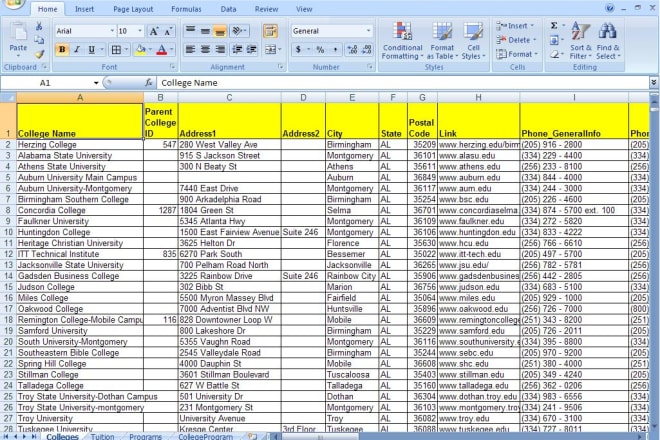660x440 pixels.
Task: Toggle Align Text Right
Action: tap(220, 50)
